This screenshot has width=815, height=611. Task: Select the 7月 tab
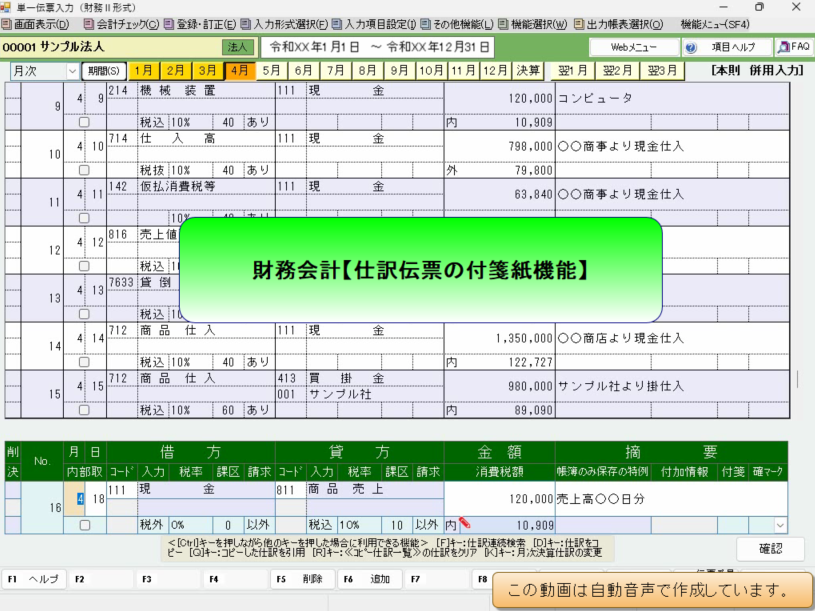[x=335, y=71]
